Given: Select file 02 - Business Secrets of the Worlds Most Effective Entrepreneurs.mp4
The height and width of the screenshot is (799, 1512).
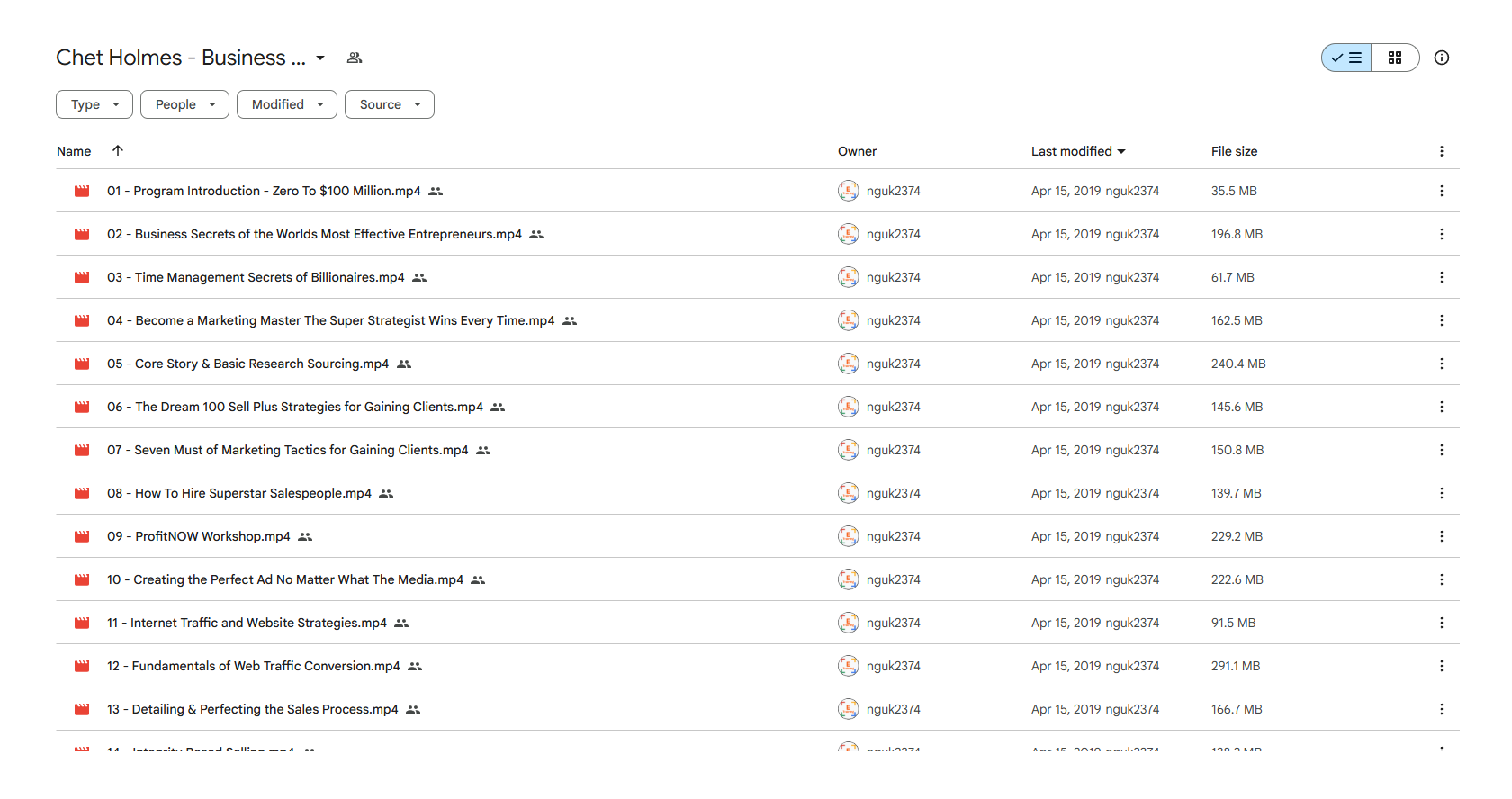Looking at the screenshot, I should point(314,234).
